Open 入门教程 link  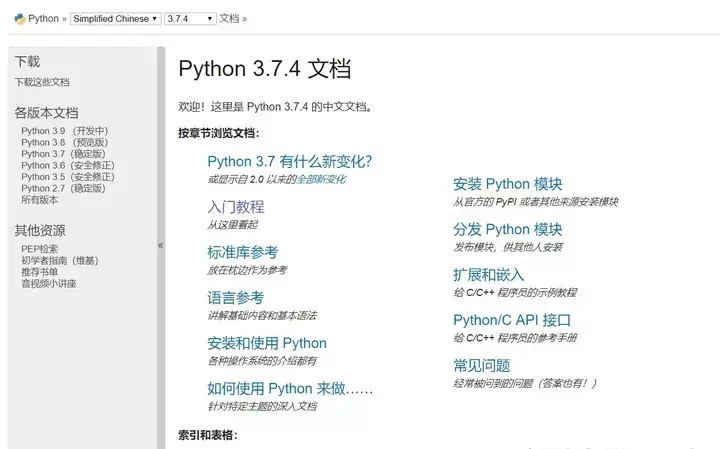pyautogui.click(x=236, y=207)
